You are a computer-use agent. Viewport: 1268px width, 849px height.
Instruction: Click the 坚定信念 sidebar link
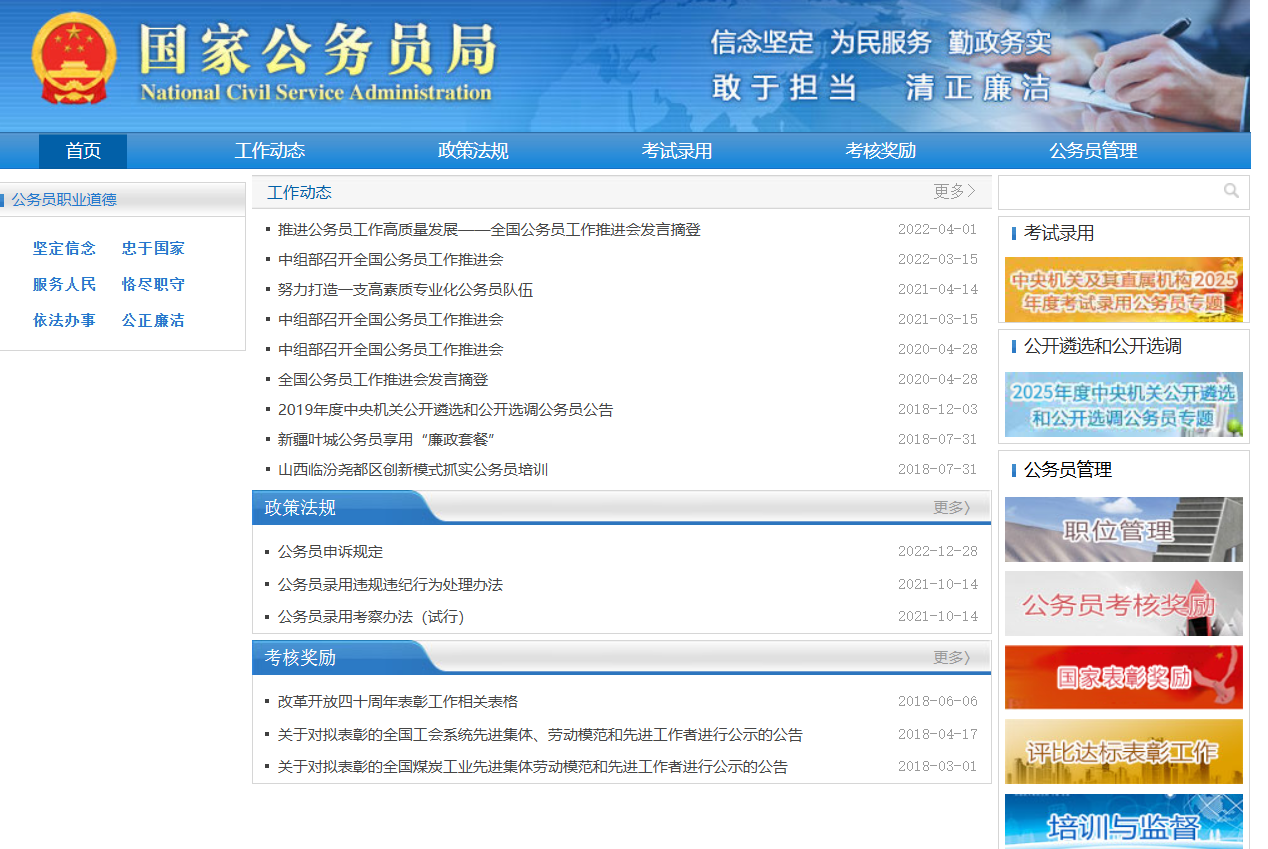point(64,248)
